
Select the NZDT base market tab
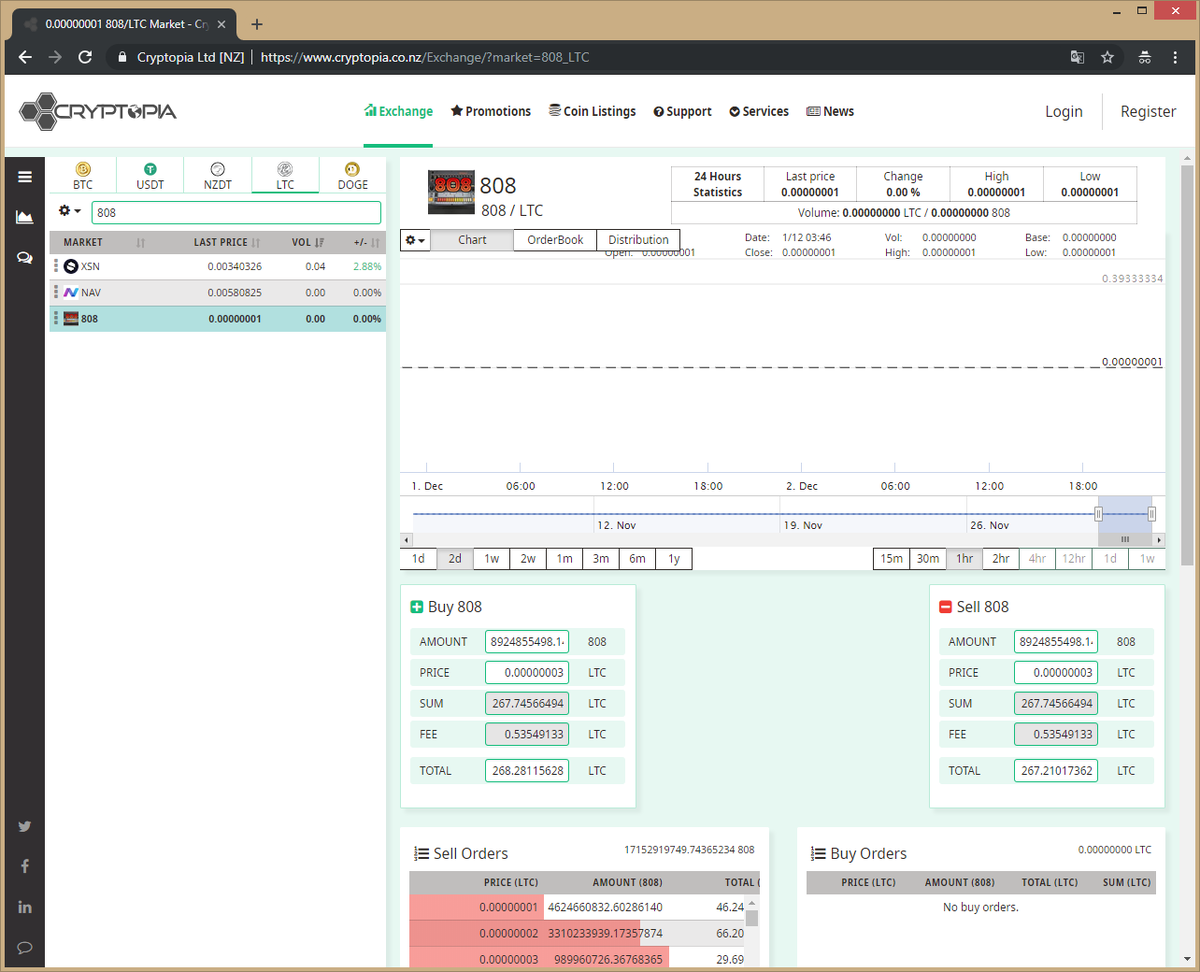(x=218, y=176)
